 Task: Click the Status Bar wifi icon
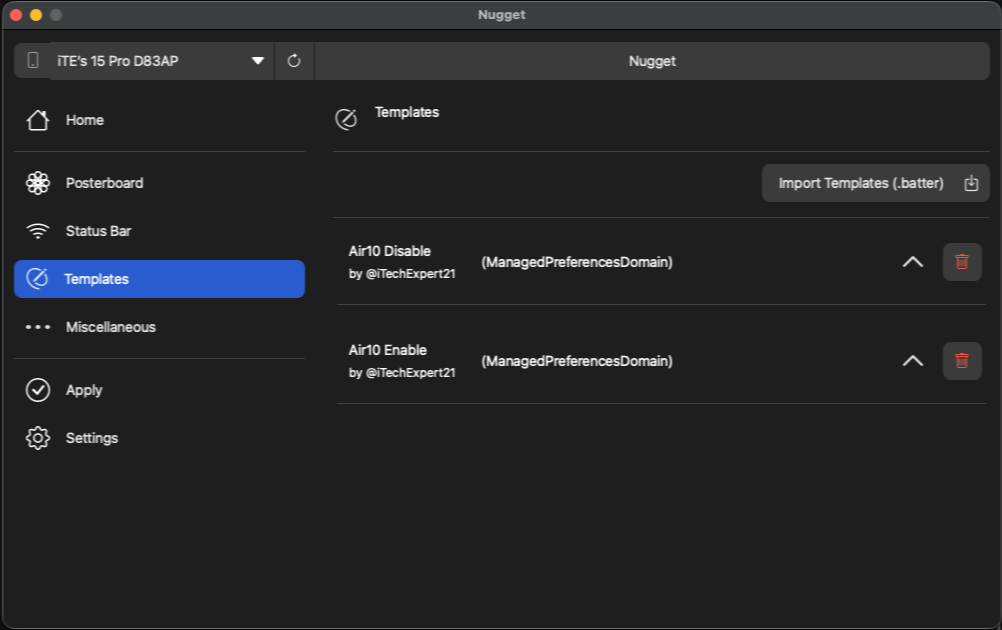click(38, 231)
